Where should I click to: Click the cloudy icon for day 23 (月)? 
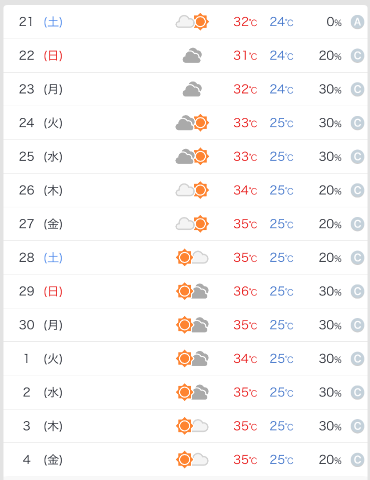click(192, 89)
